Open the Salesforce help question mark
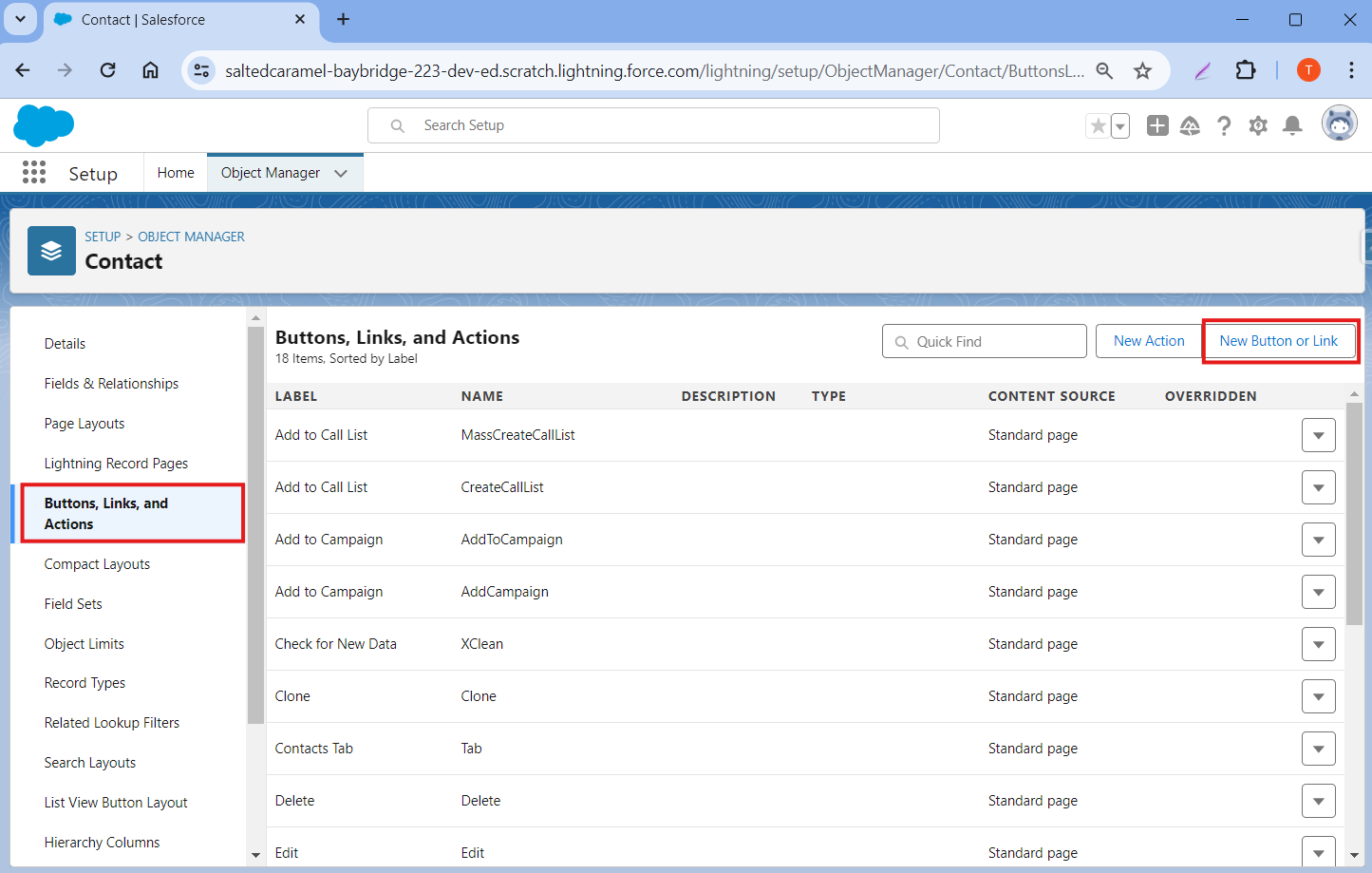The image size is (1372, 873). pos(1224,125)
